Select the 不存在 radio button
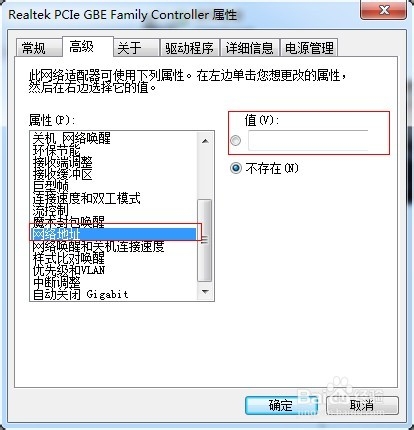The width and height of the screenshot is (414, 430). [x=236, y=168]
